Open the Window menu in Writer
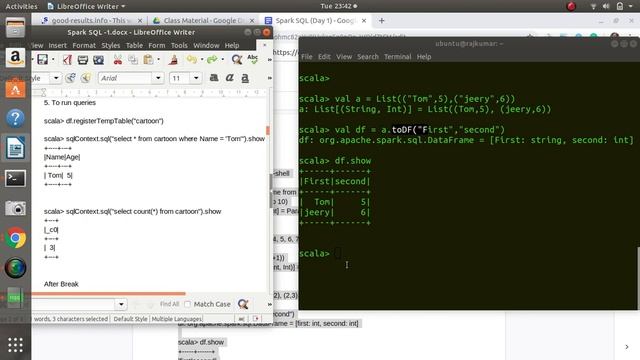The width and height of the screenshot is (640, 360). (207, 45)
